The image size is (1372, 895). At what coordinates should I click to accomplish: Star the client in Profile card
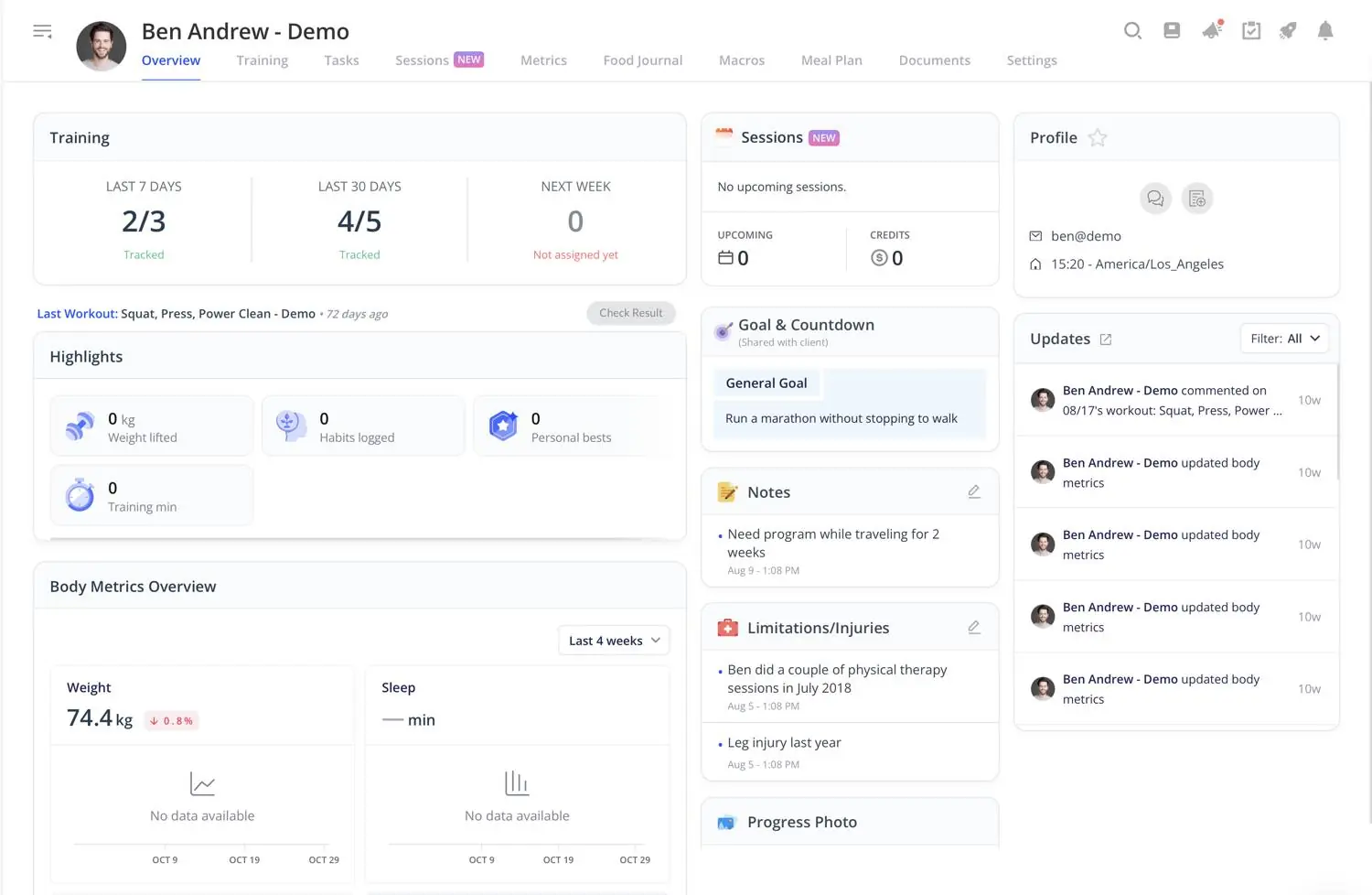tap(1098, 138)
